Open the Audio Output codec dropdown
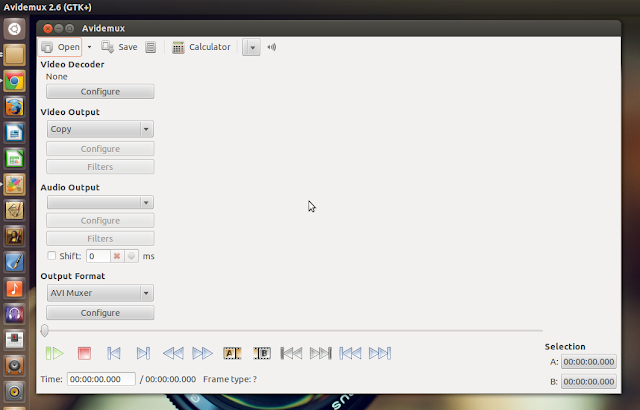 [100, 202]
